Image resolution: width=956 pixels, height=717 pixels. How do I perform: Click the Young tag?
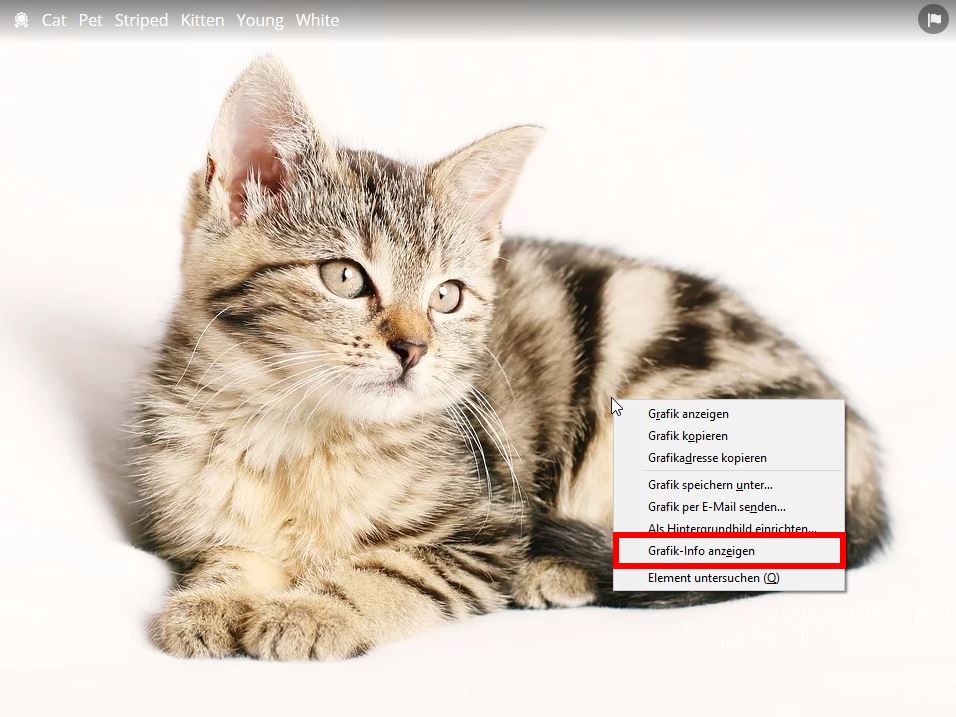click(260, 20)
